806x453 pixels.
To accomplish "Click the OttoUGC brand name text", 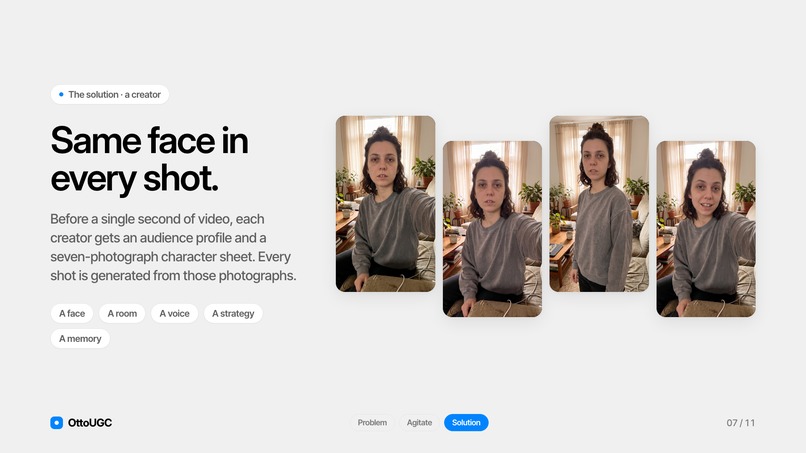I will [90, 423].
